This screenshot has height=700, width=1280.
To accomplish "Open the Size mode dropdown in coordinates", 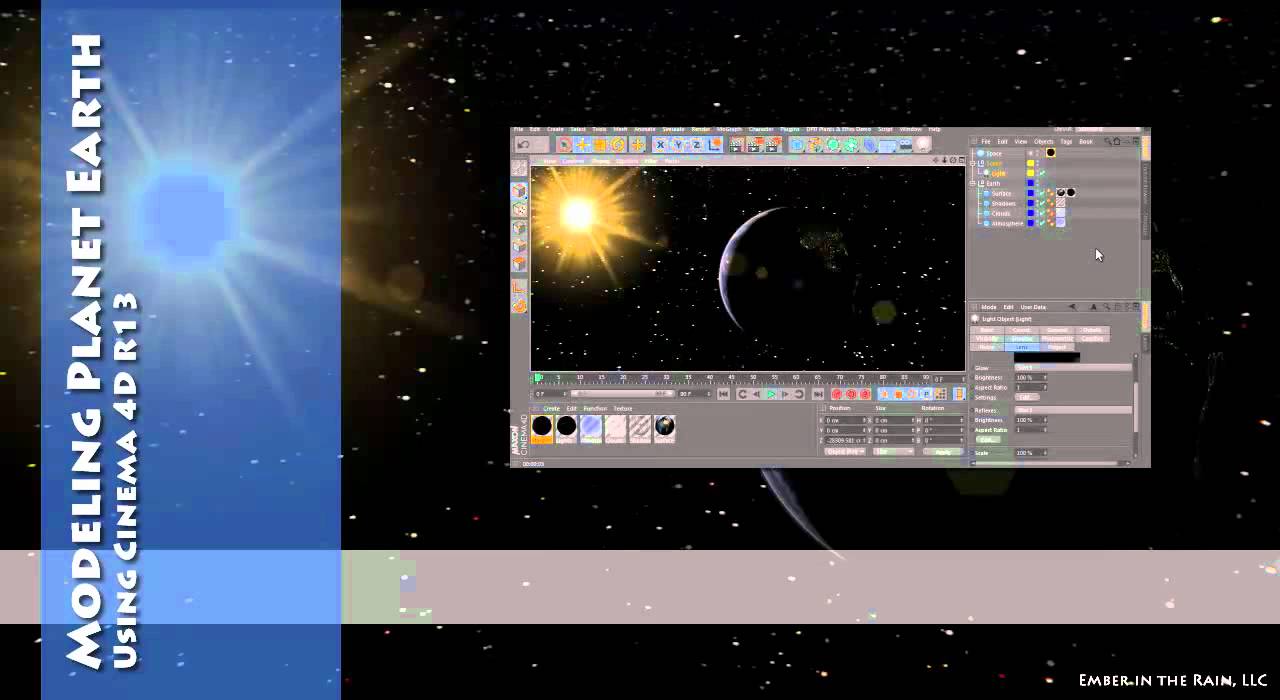I will pos(893,452).
